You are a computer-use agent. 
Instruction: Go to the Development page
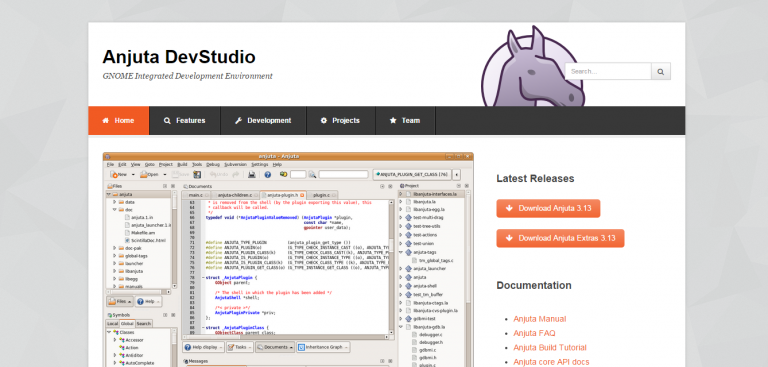click(x=263, y=121)
